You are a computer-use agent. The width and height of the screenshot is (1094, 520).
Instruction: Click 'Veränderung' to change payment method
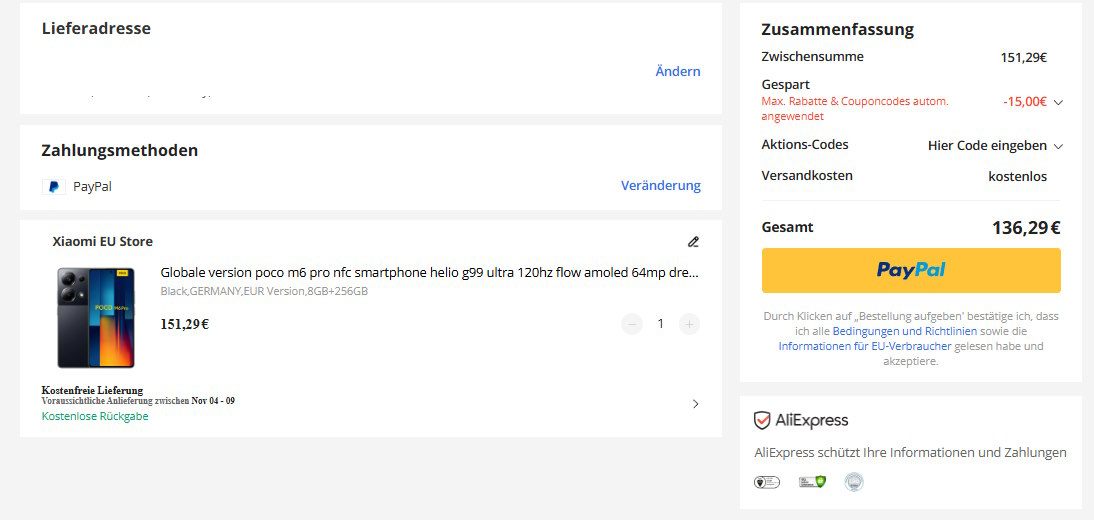[x=660, y=186]
